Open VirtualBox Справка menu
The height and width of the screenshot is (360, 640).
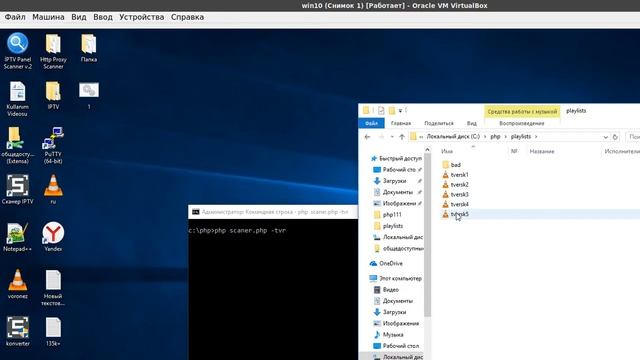[x=187, y=17]
